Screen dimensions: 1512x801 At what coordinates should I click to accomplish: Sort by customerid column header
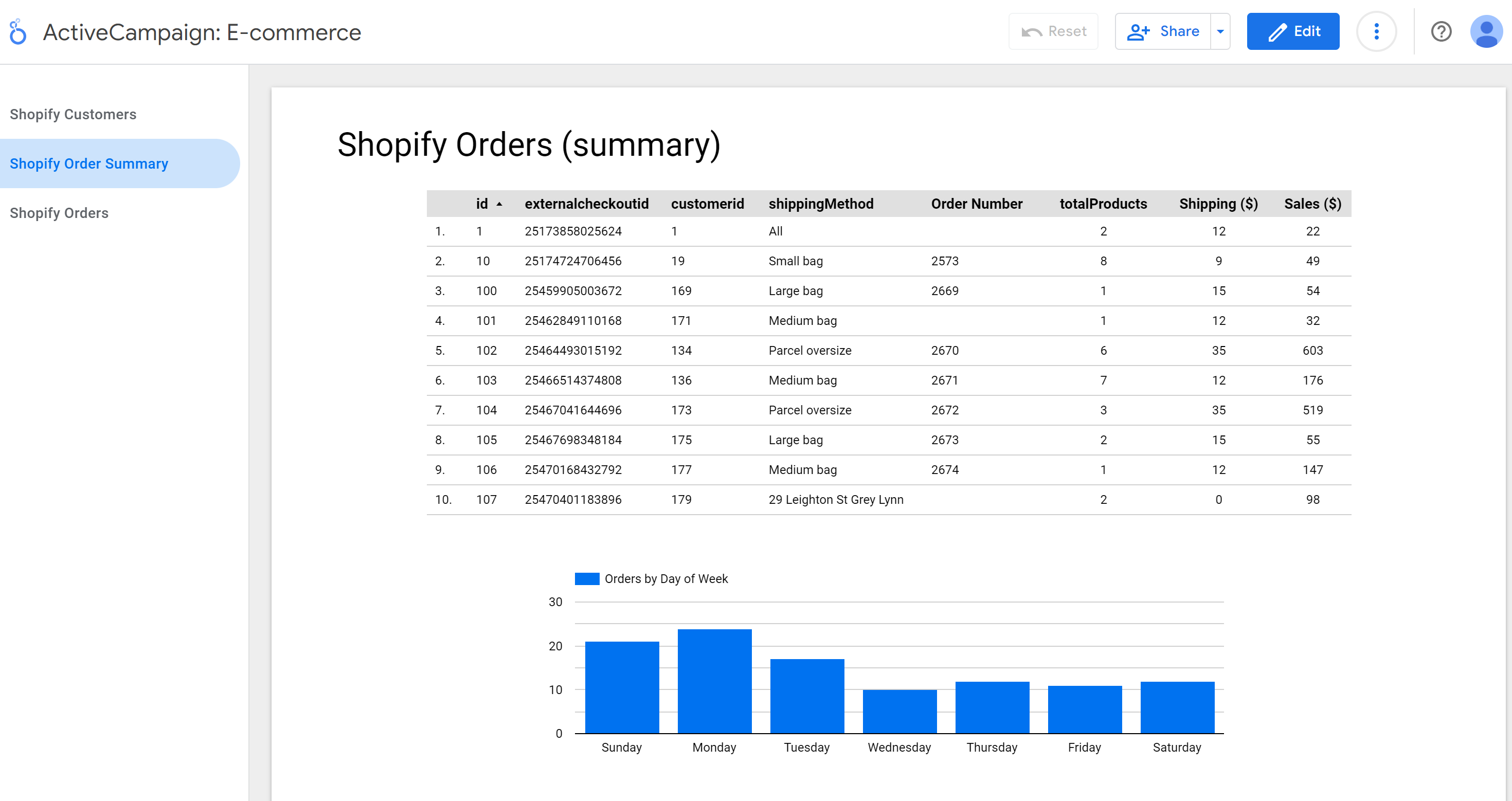tap(707, 204)
